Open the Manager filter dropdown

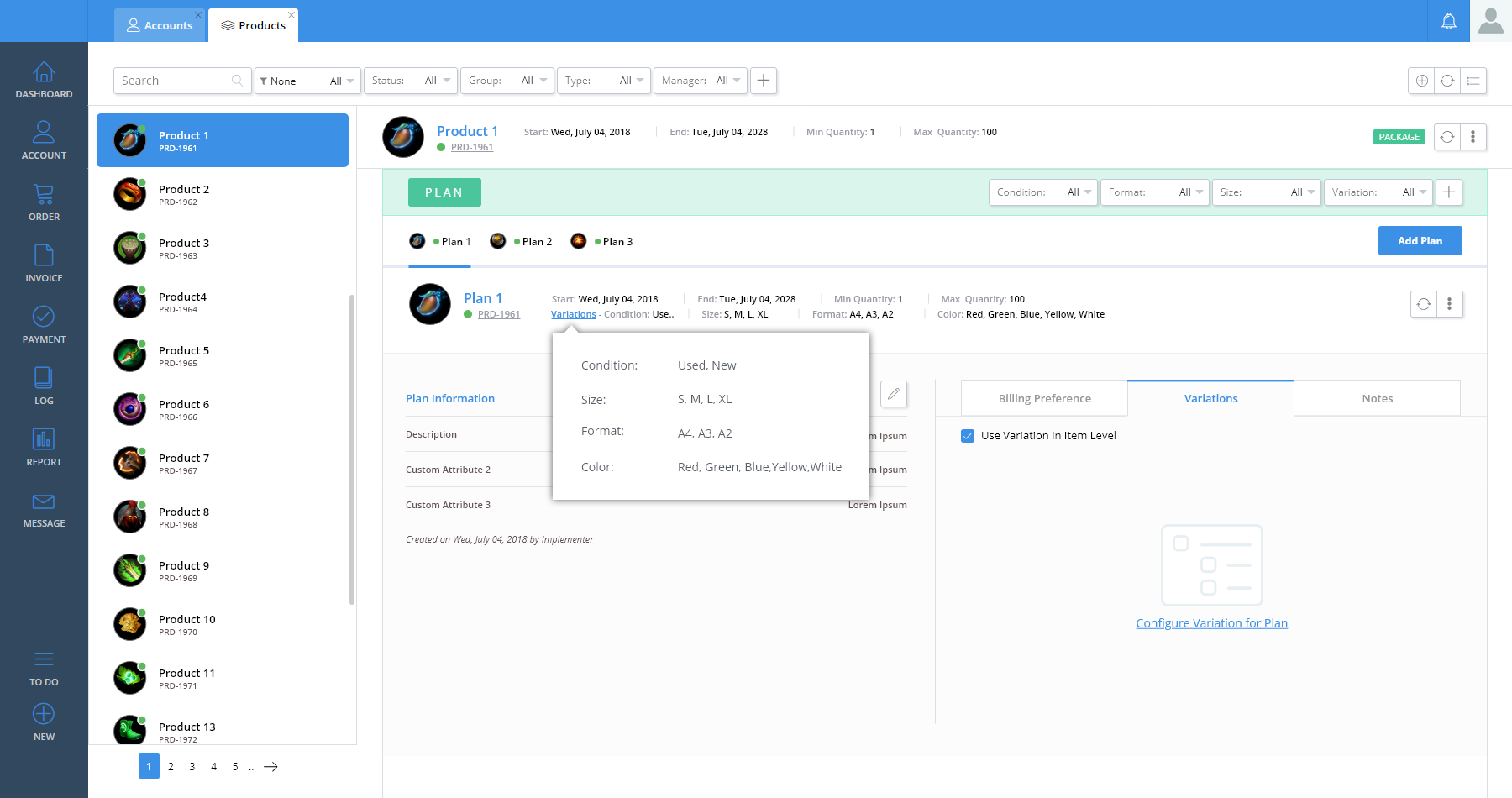tap(699, 81)
